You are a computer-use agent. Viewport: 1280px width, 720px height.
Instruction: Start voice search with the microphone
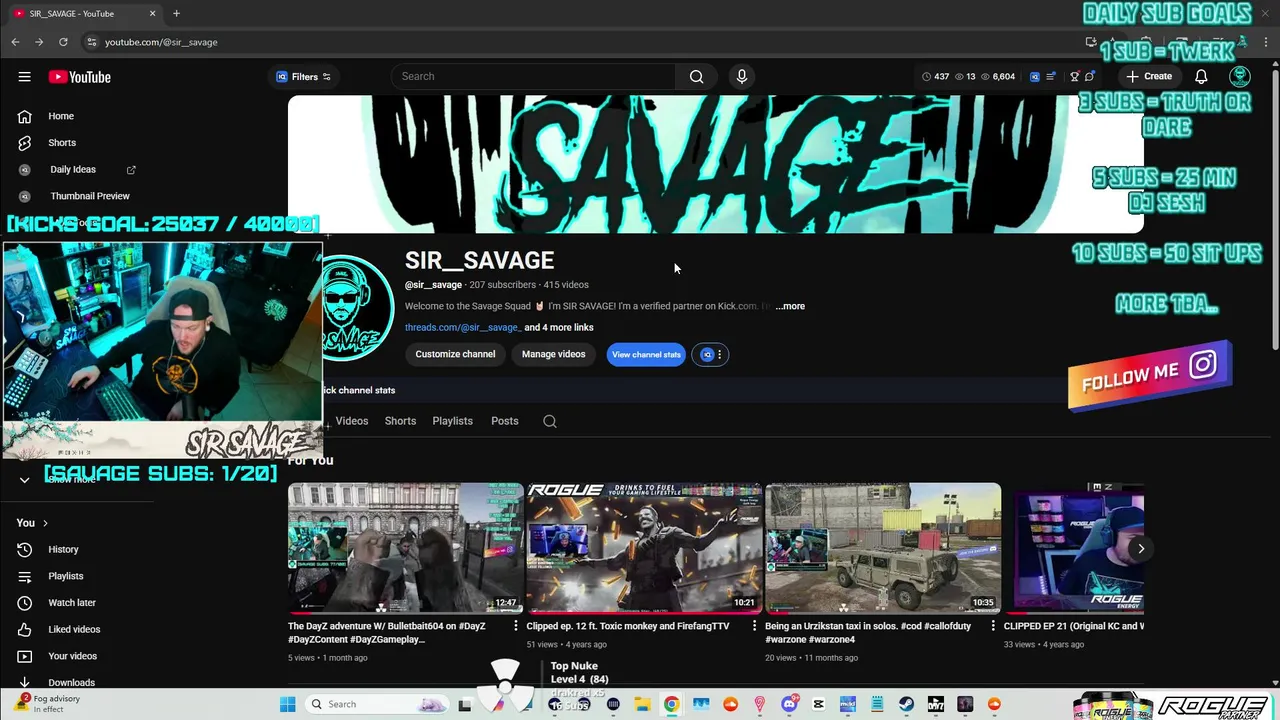(x=741, y=76)
